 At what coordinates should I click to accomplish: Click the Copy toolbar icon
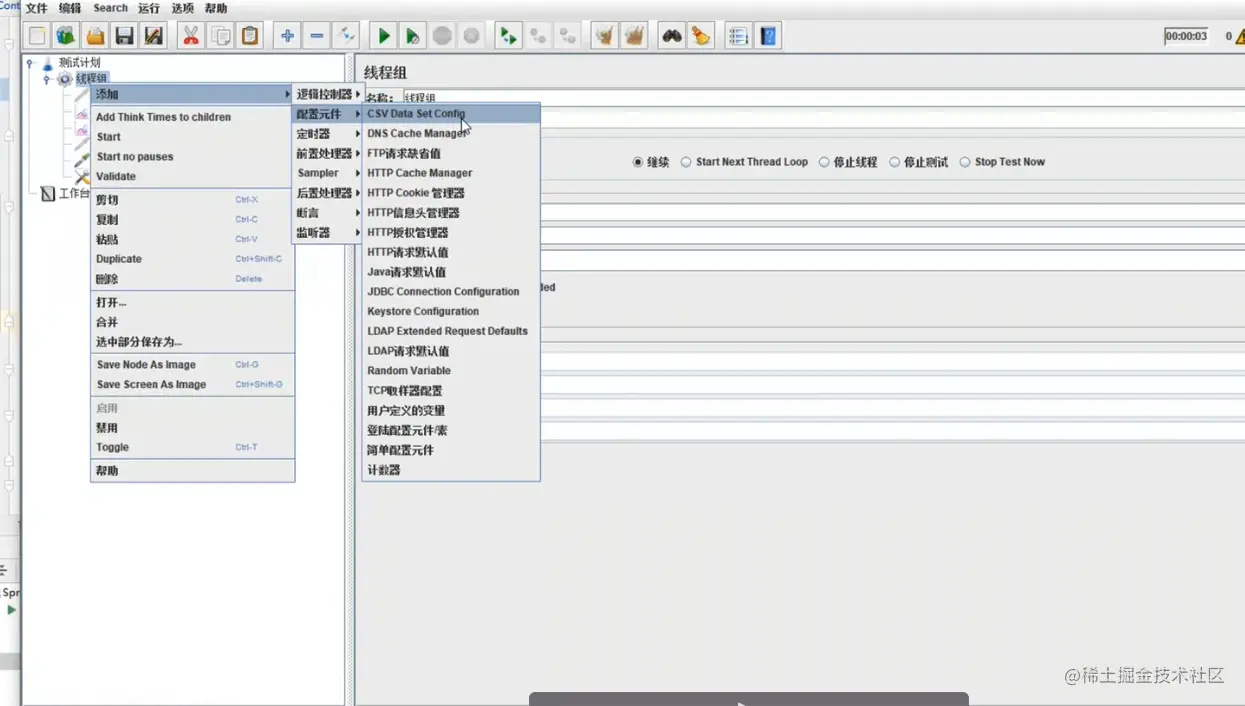click(x=220, y=36)
